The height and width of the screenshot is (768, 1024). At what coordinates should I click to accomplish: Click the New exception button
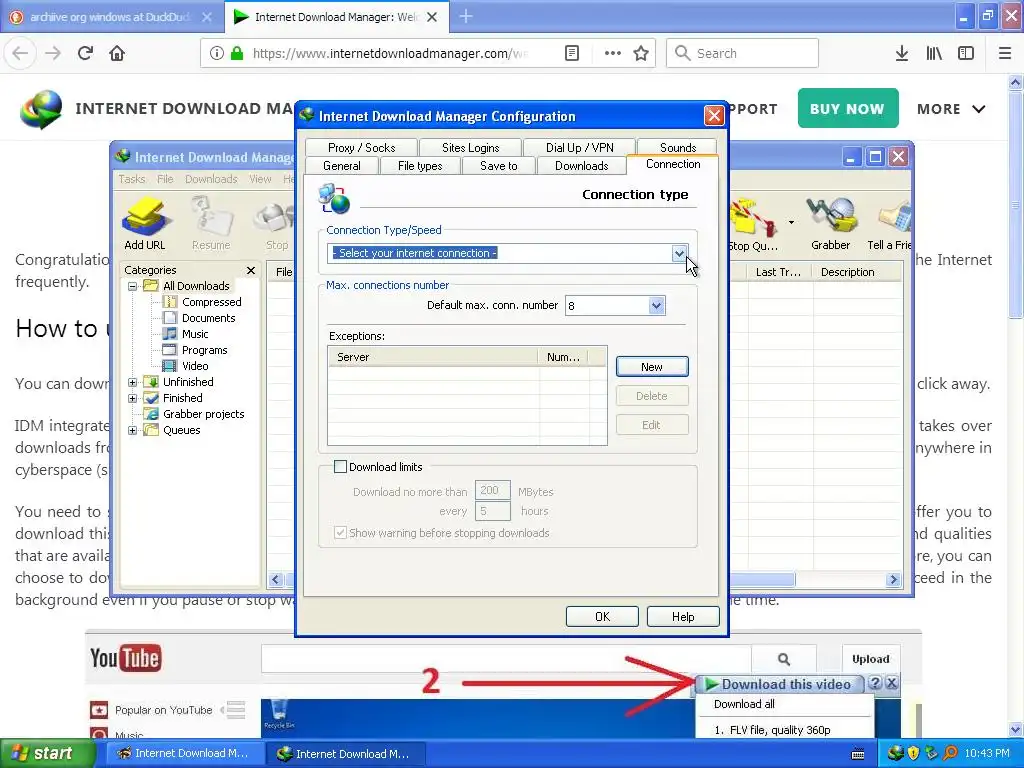tap(652, 367)
